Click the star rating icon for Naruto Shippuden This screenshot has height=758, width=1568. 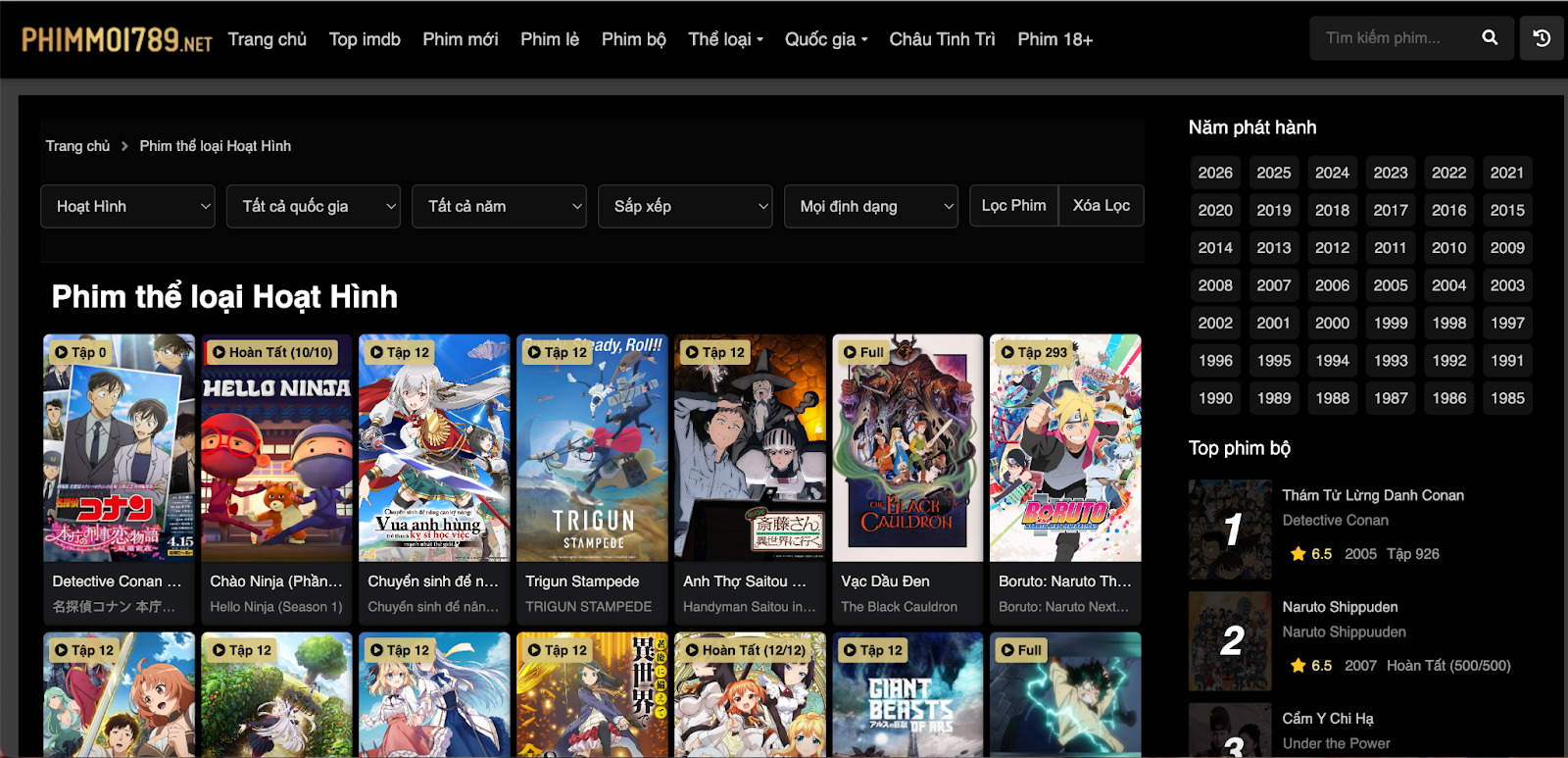coord(1298,666)
